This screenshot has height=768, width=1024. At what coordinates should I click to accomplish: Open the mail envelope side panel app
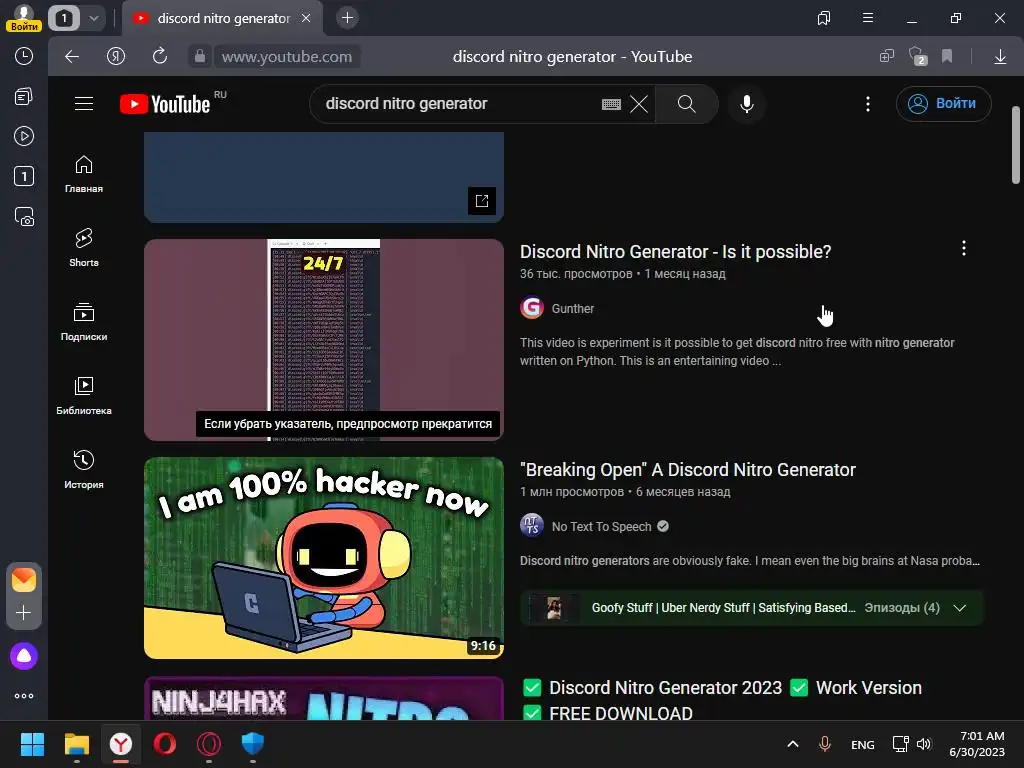pos(24,580)
